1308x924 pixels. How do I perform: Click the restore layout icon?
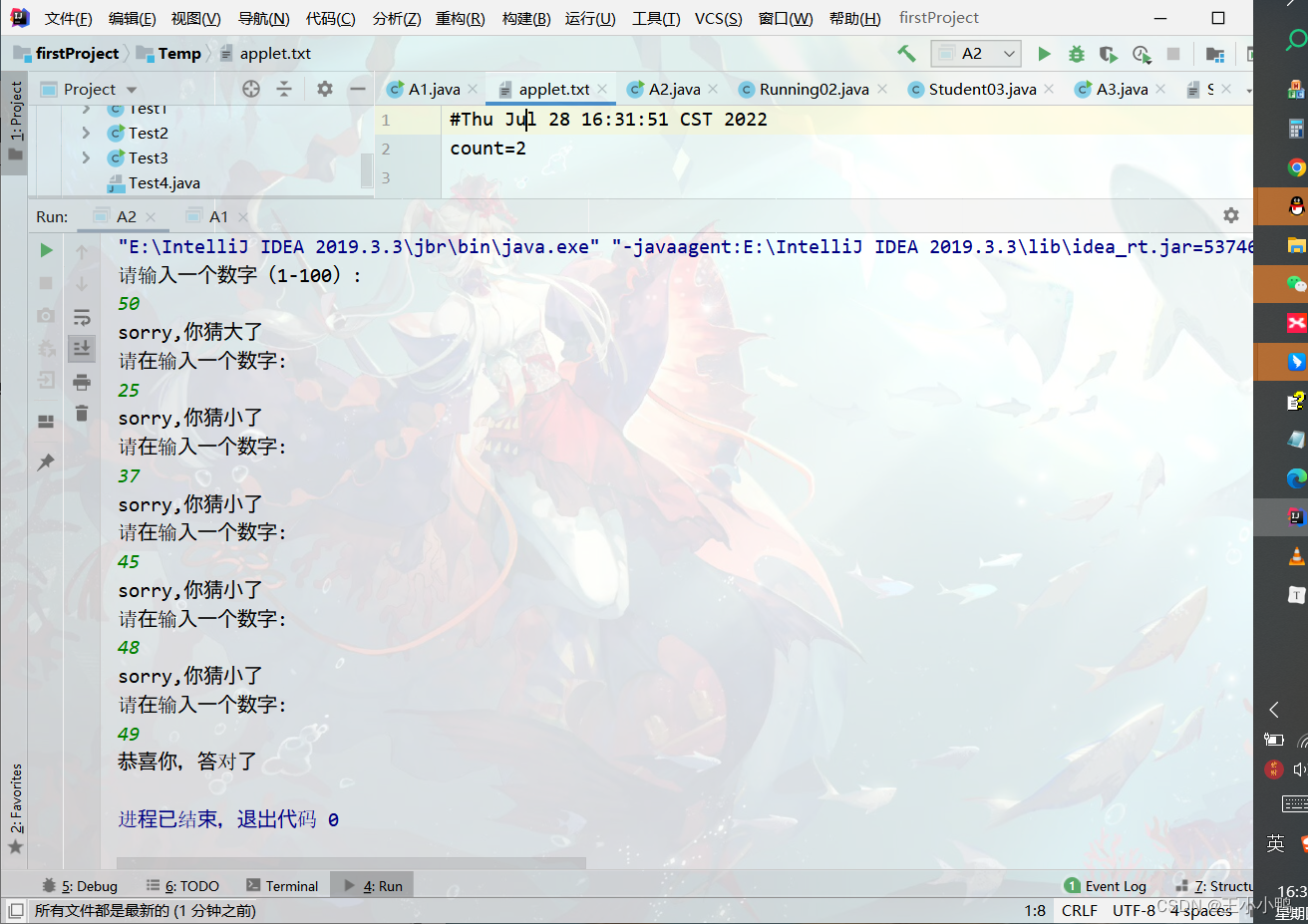(x=46, y=421)
